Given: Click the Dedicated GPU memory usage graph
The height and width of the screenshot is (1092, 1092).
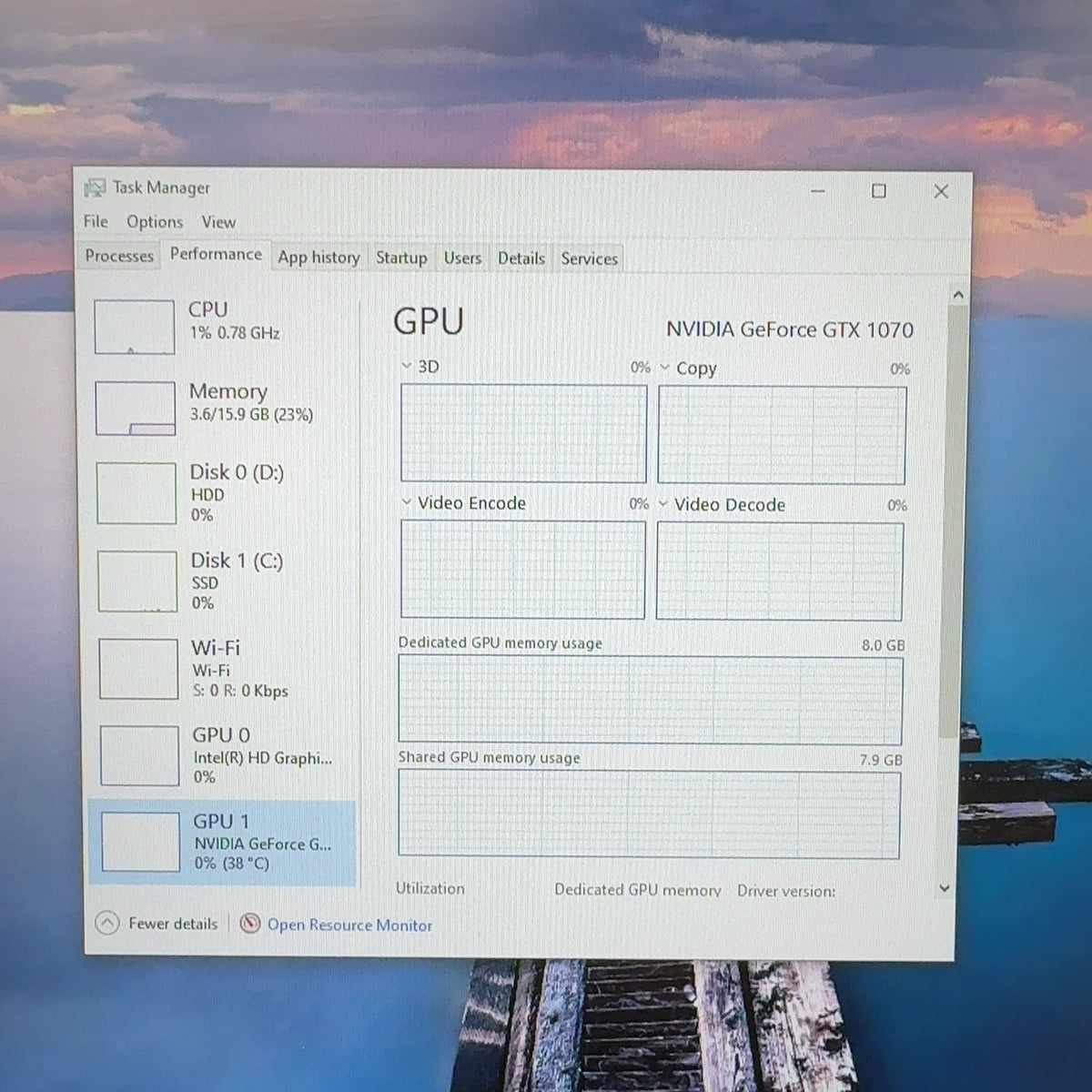Looking at the screenshot, I should pos(651,700).
